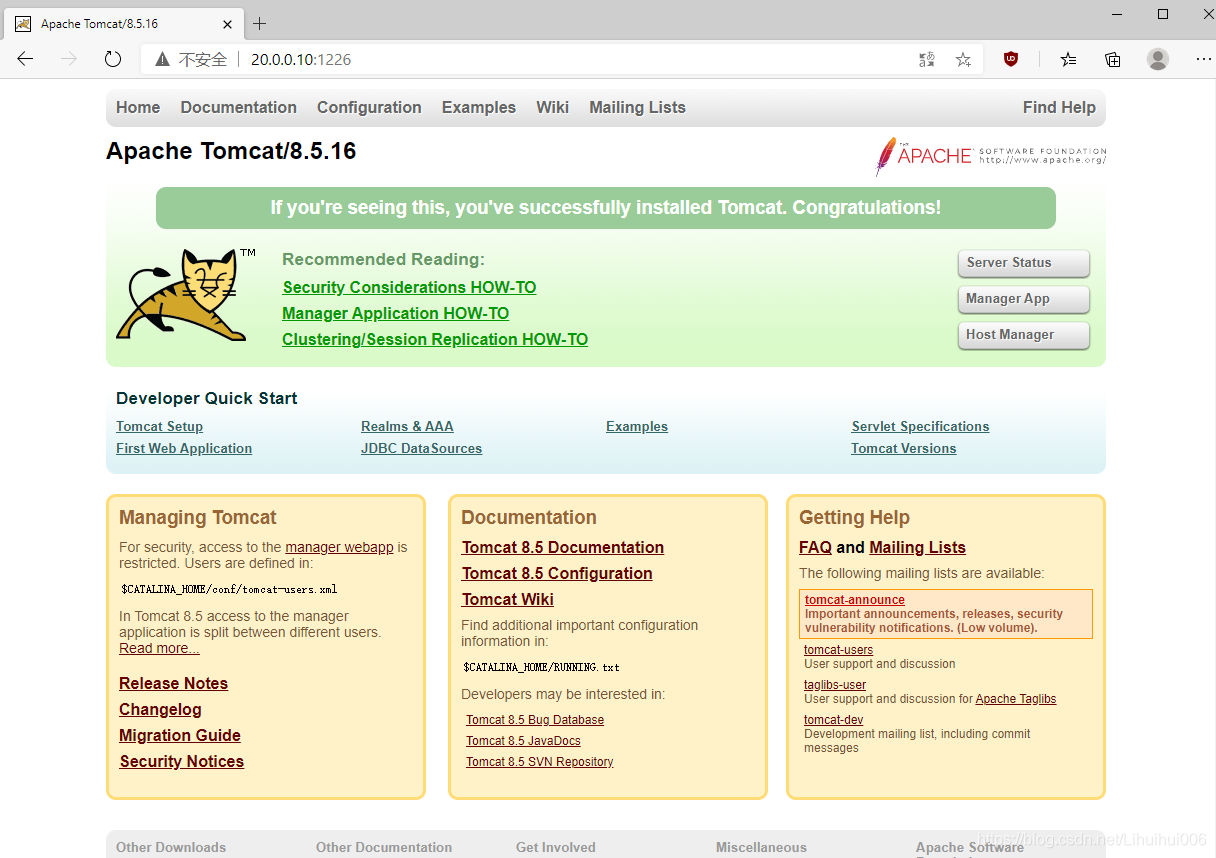The image size is (1216, 858).
Task: Click the Read more... link
Action: [x=159, y=648]
